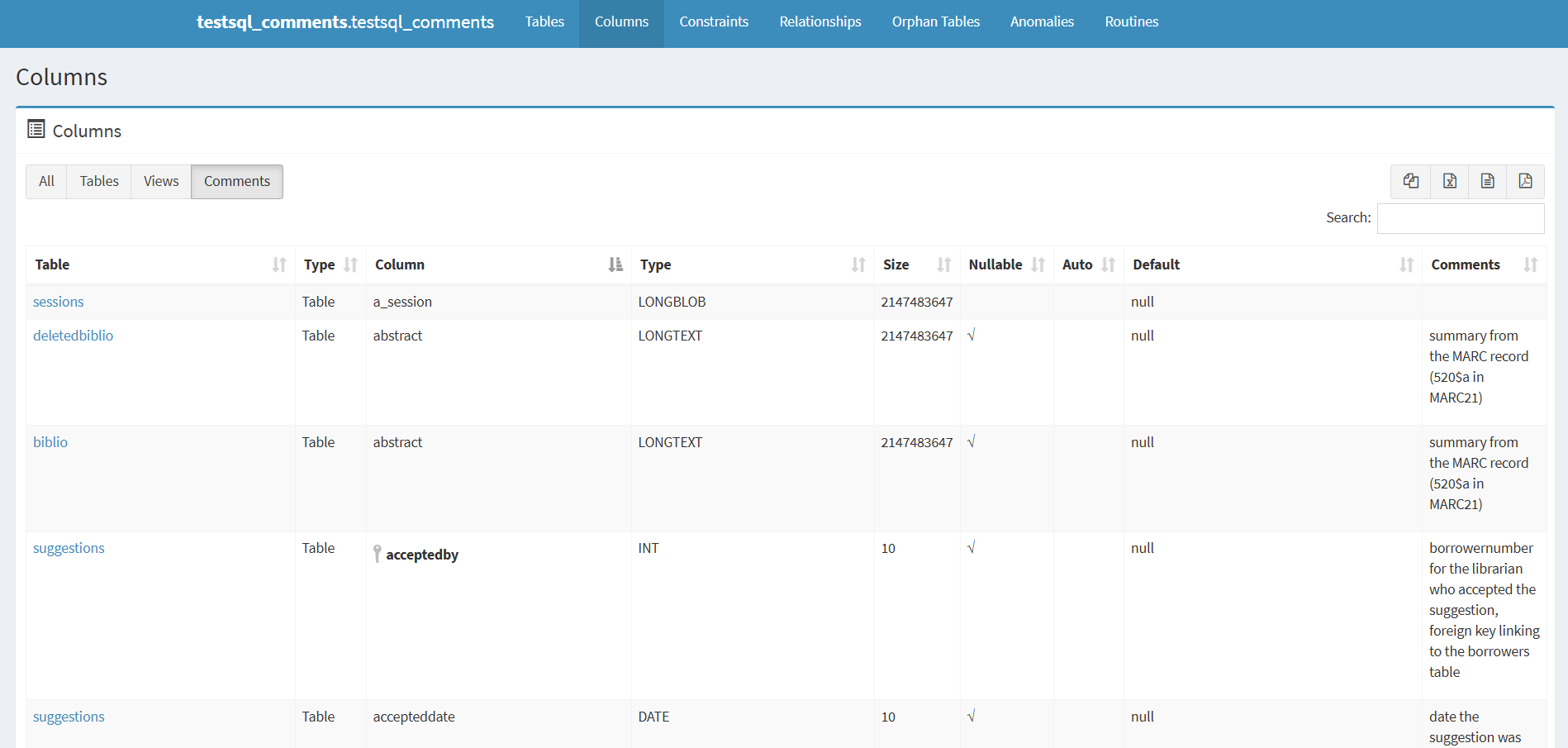This screenshot has width=1568, height=748.
Task: Click the list icon next to Columns heading
Action: coord(36,129)
